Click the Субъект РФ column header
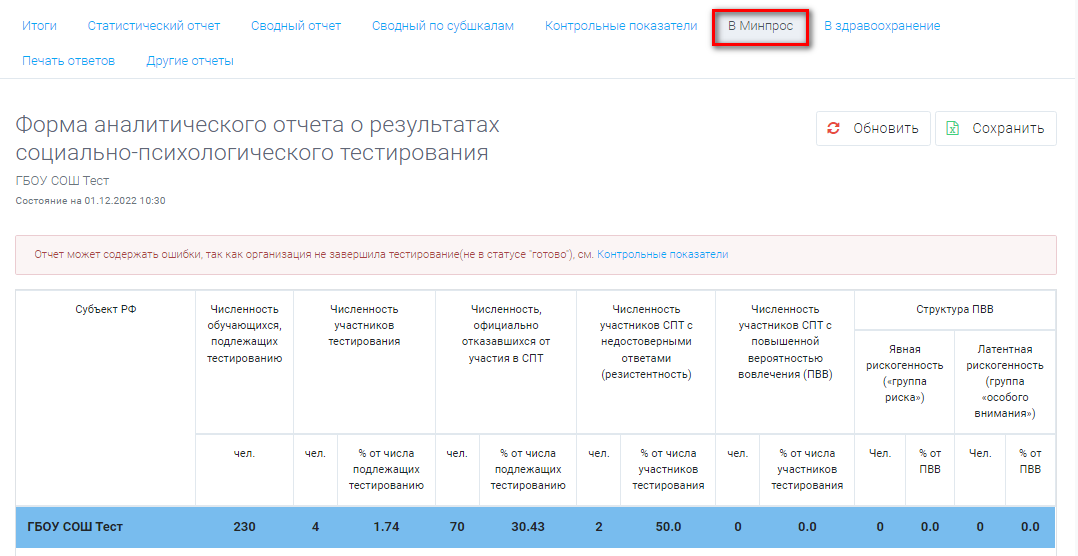 pyautogui.click(x=106, y=309)
